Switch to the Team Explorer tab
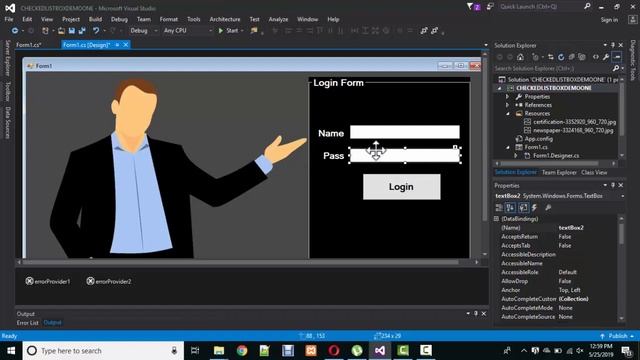 coord(559,173)
